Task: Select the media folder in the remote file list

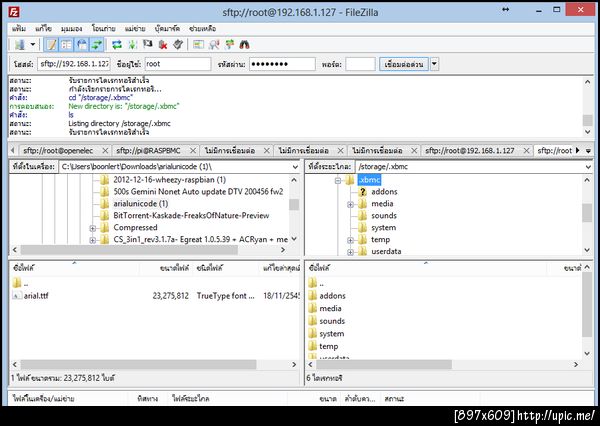Action: (330, 308)
